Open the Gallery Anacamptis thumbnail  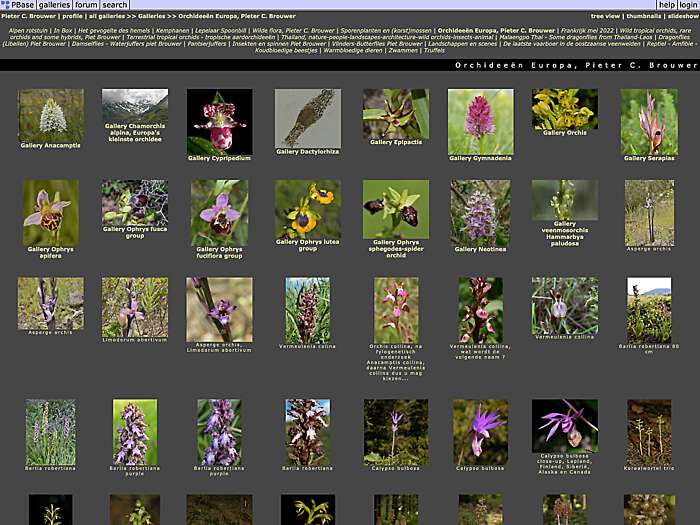pyautogui.click(x=50, y=116)
